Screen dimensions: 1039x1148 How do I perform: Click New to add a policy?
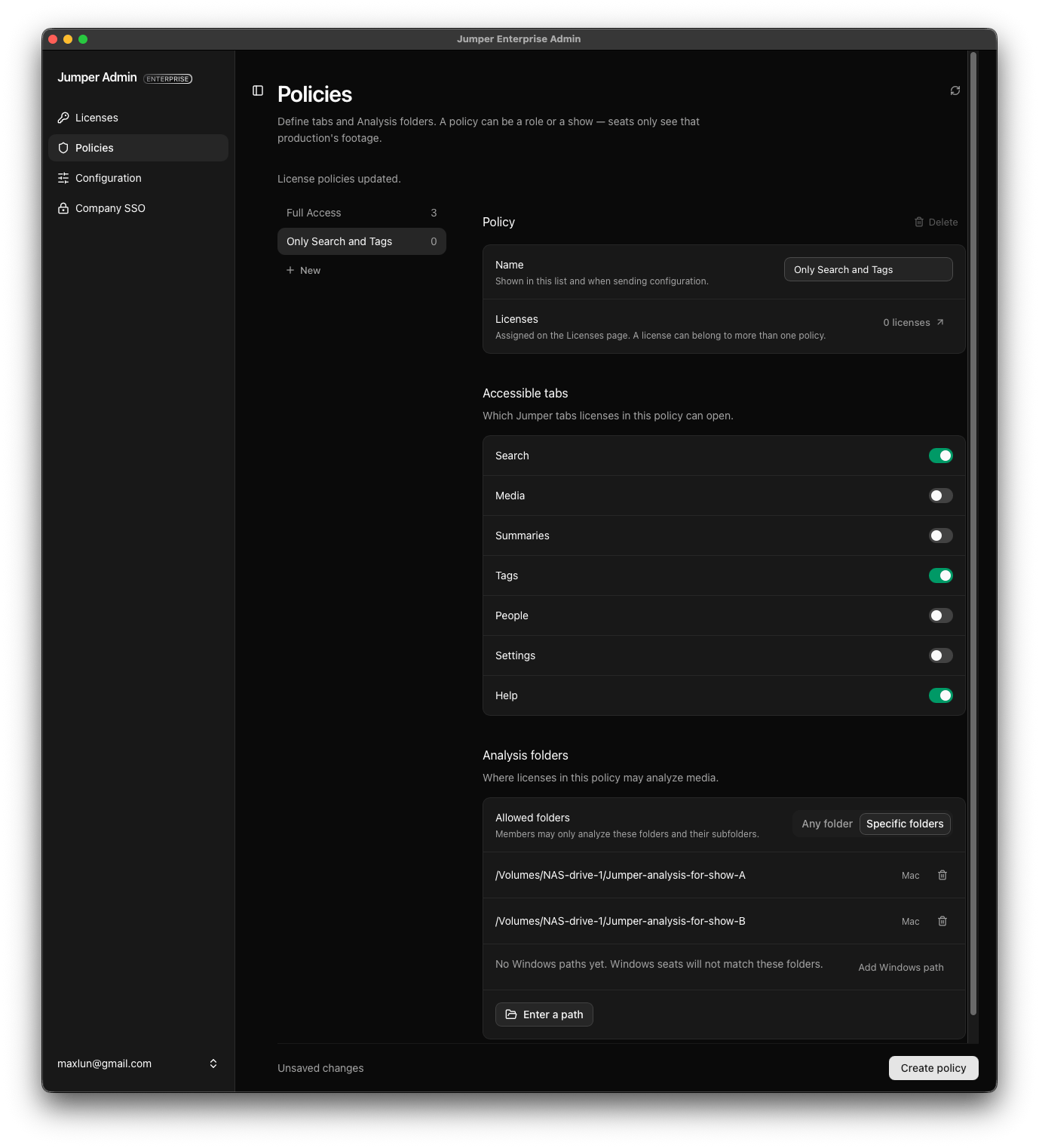303,270
